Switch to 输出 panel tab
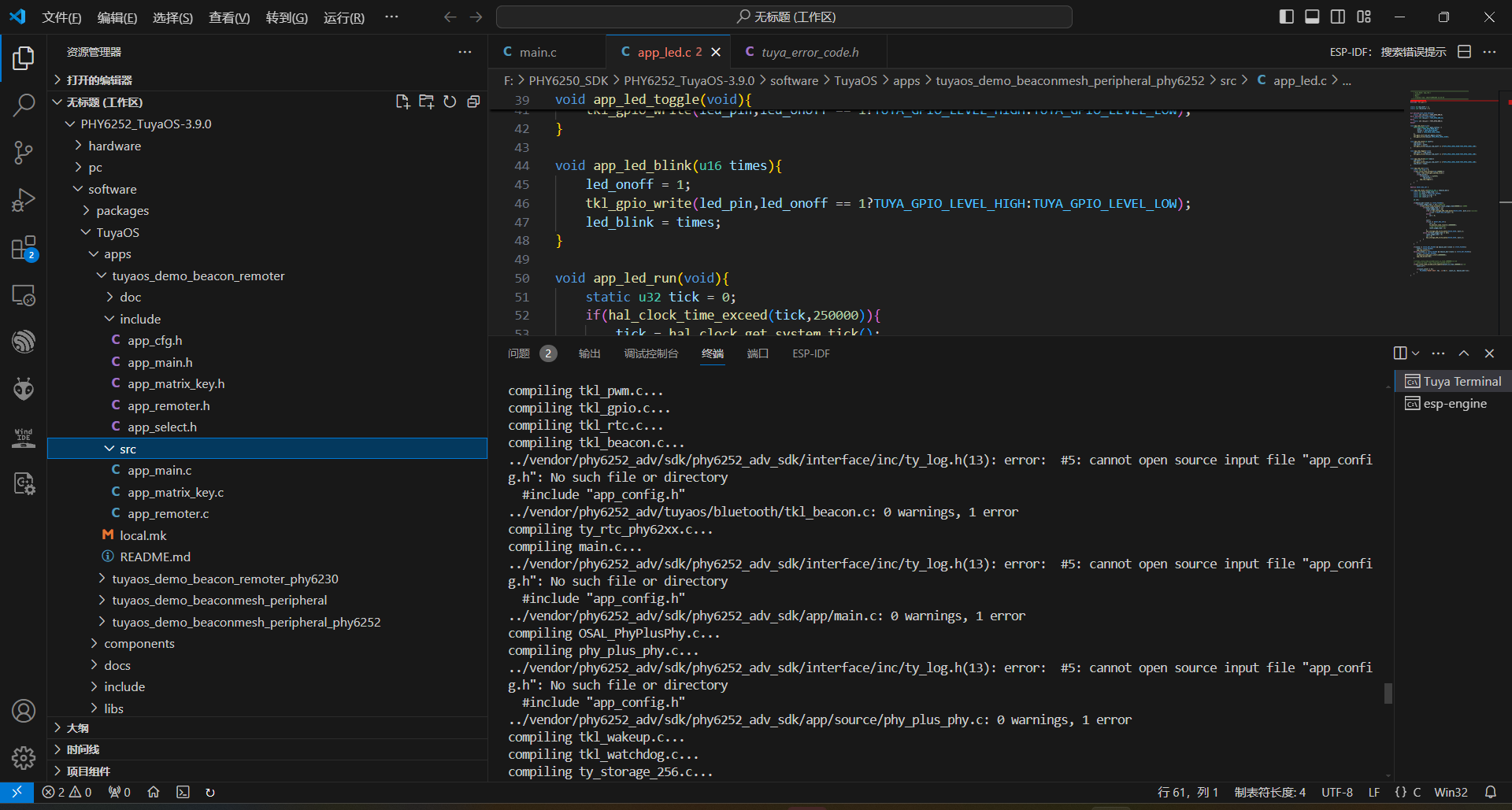The image size is (1512, 810). 589,353
